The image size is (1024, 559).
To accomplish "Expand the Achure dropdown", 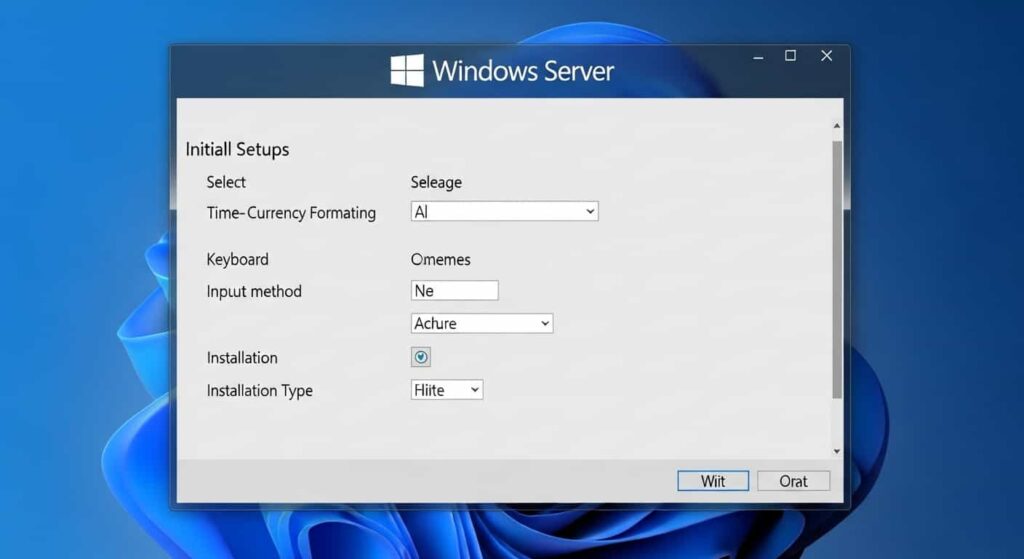I will (482, 323).
